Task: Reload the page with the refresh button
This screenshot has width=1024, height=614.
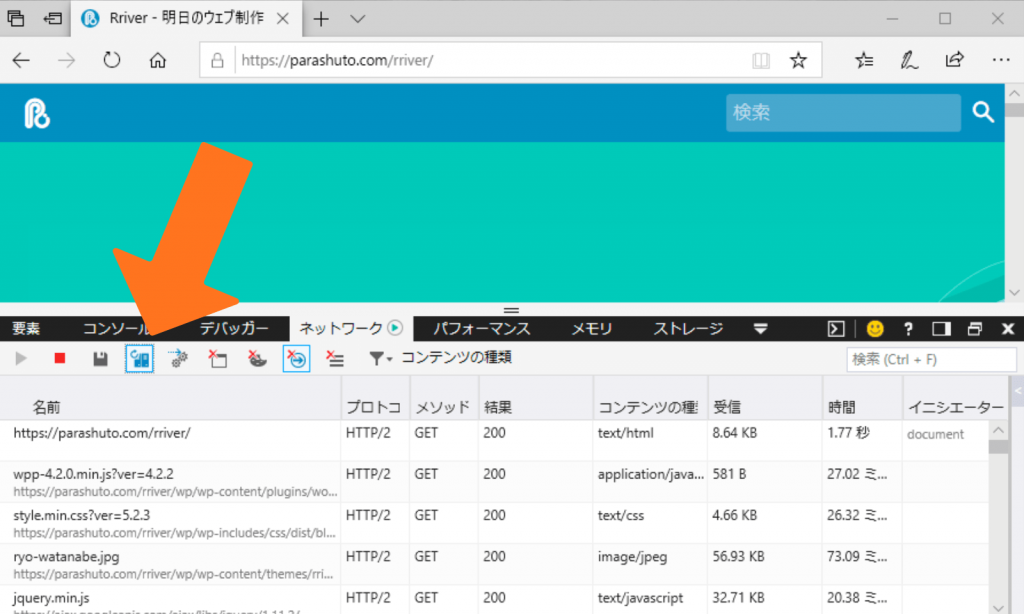Action: point(109,60)
